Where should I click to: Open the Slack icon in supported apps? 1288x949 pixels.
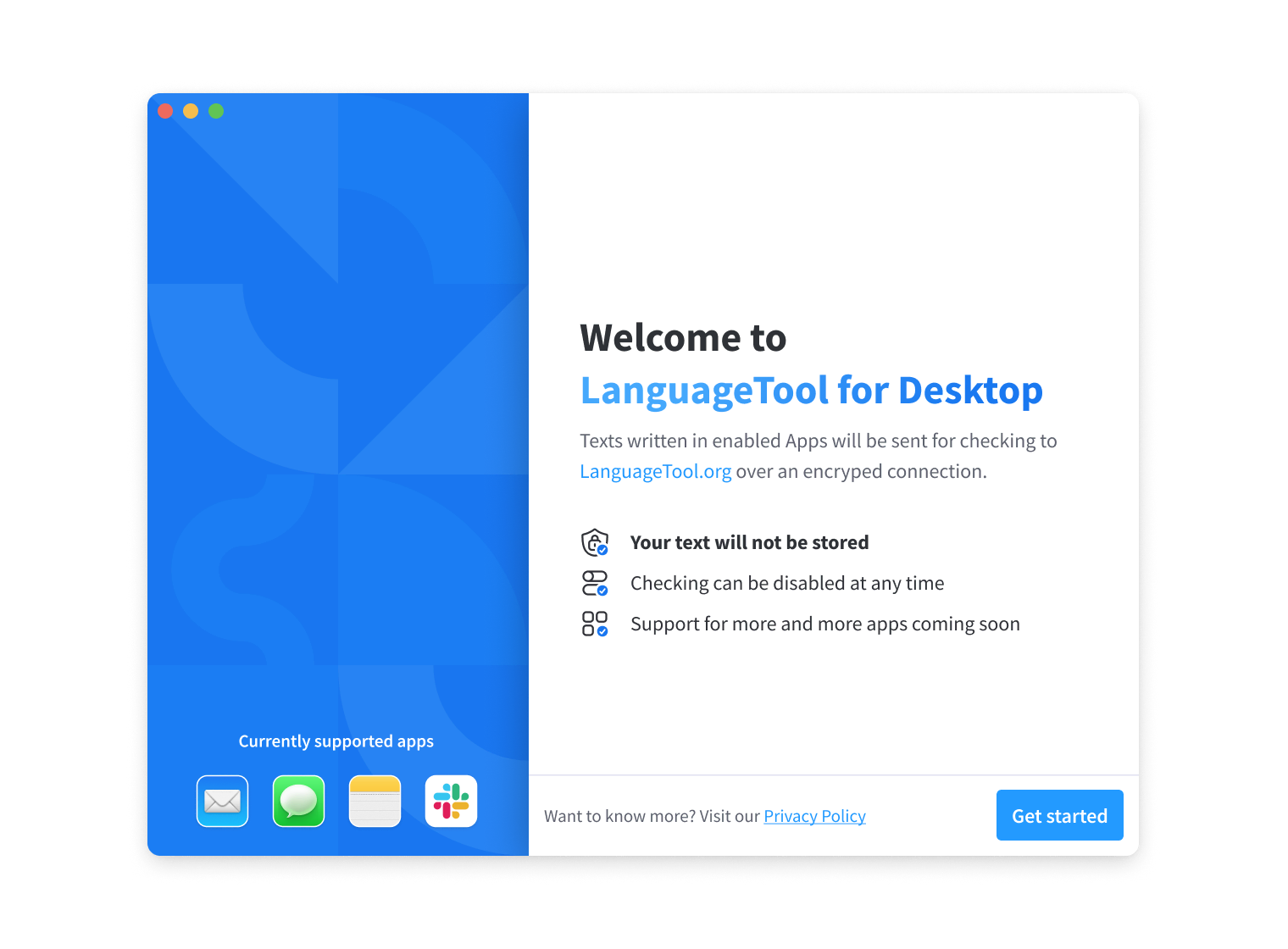click(451, 801)
